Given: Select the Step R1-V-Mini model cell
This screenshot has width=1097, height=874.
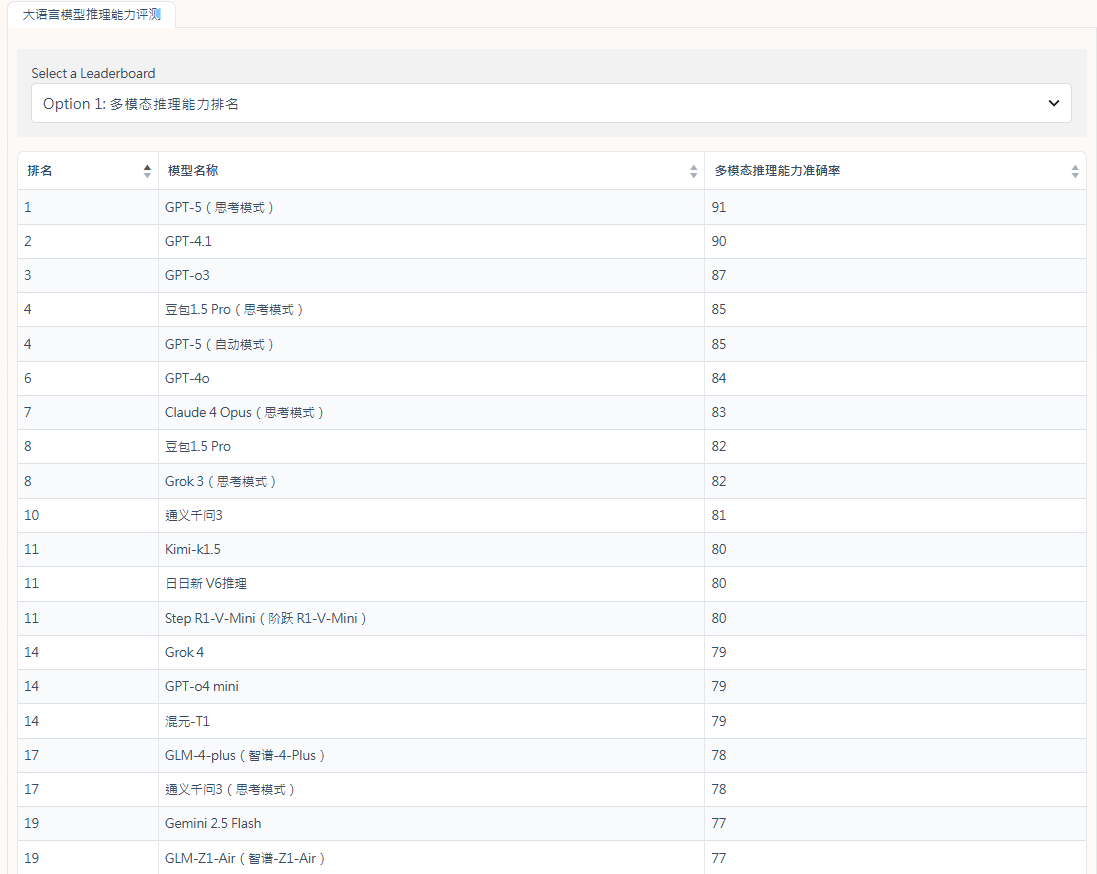Looking at the screenshot, I should 267,618.
